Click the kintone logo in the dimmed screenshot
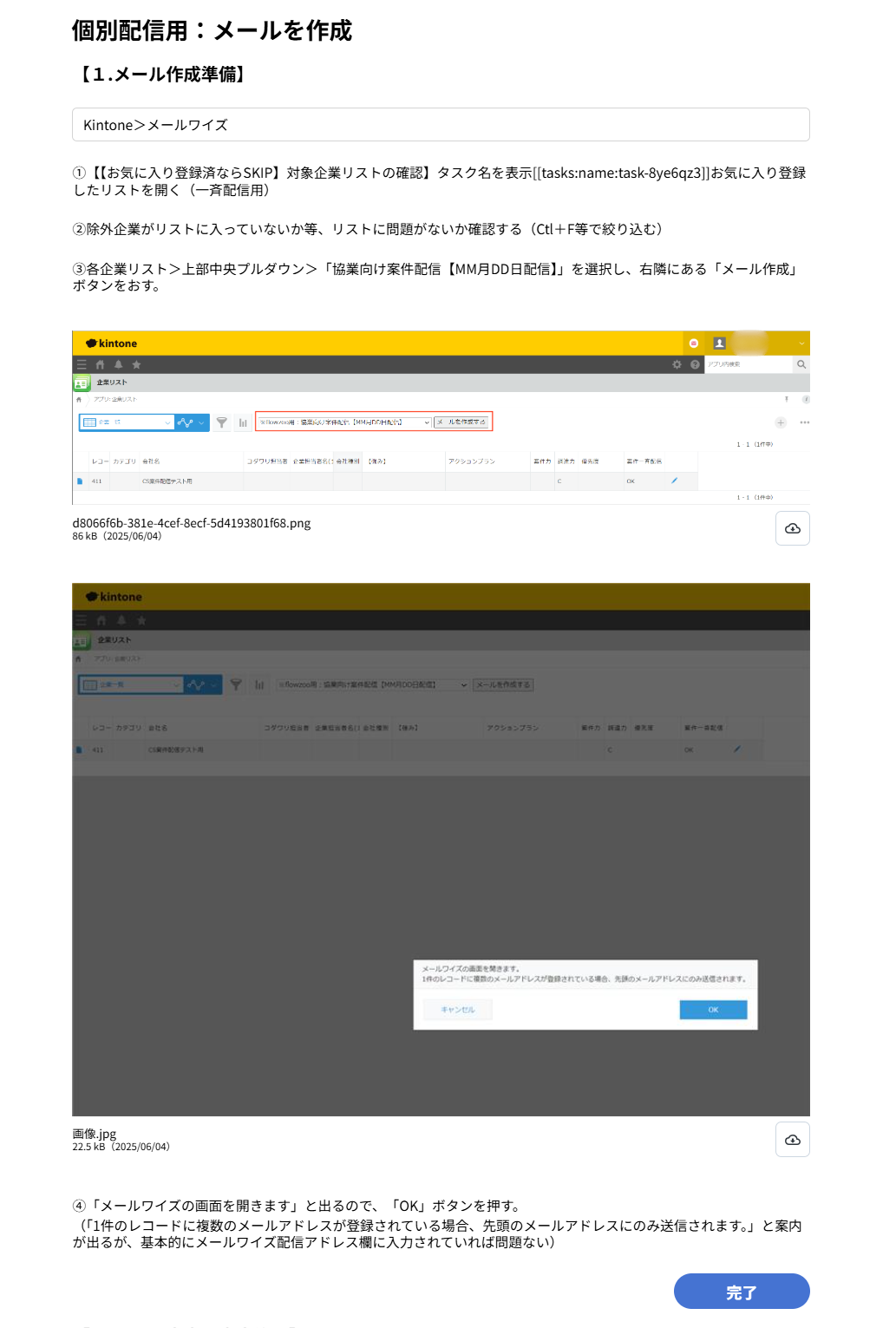This screenshot has width=896, height=1328. pyautogui.click(x=114, y=597)
